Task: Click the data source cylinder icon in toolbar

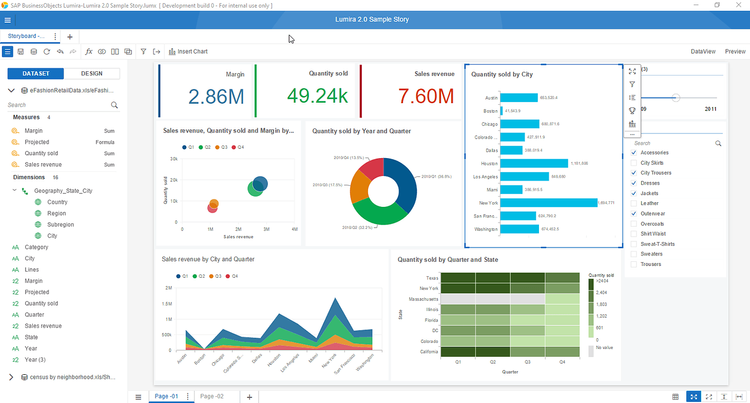Action: coord(33,52)
